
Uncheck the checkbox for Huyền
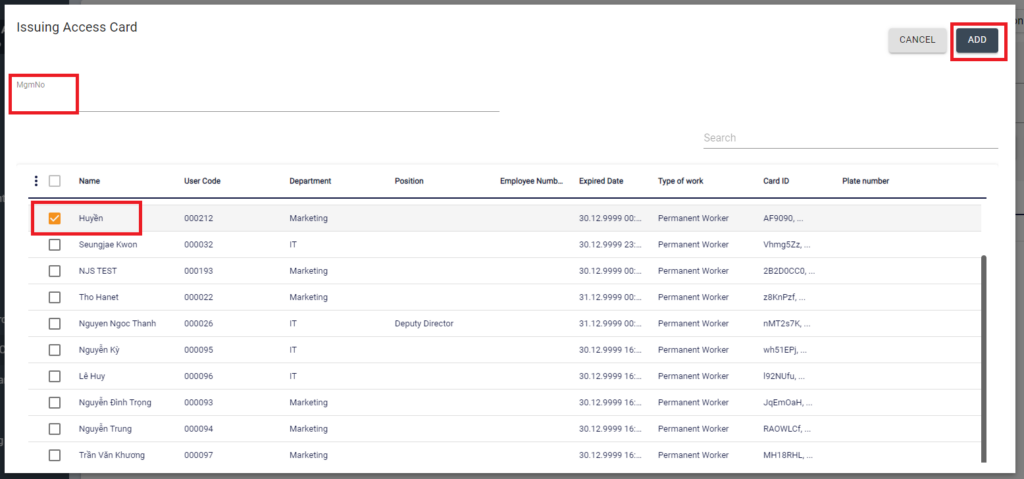pos(55,218)
